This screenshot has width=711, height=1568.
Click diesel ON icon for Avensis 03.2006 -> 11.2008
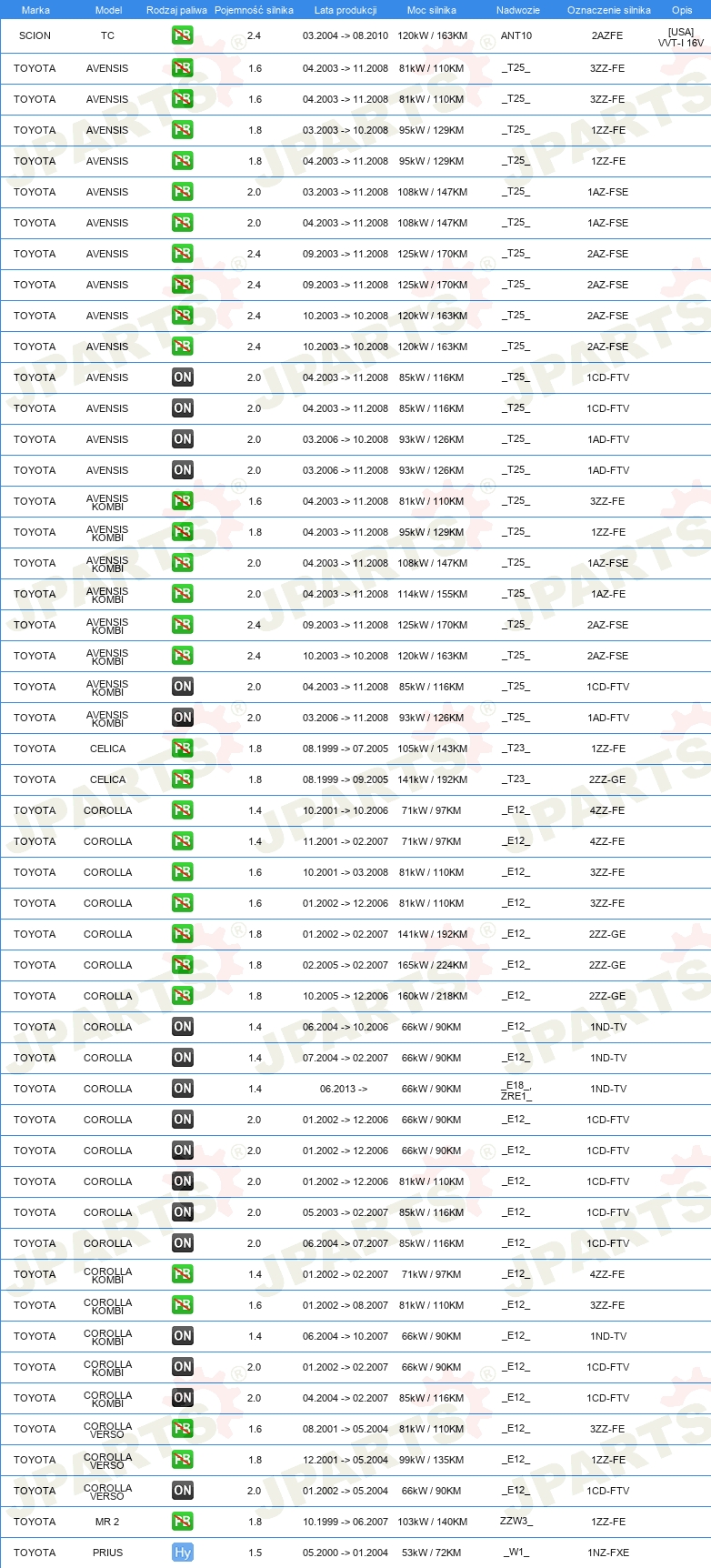tap(183, 470)
